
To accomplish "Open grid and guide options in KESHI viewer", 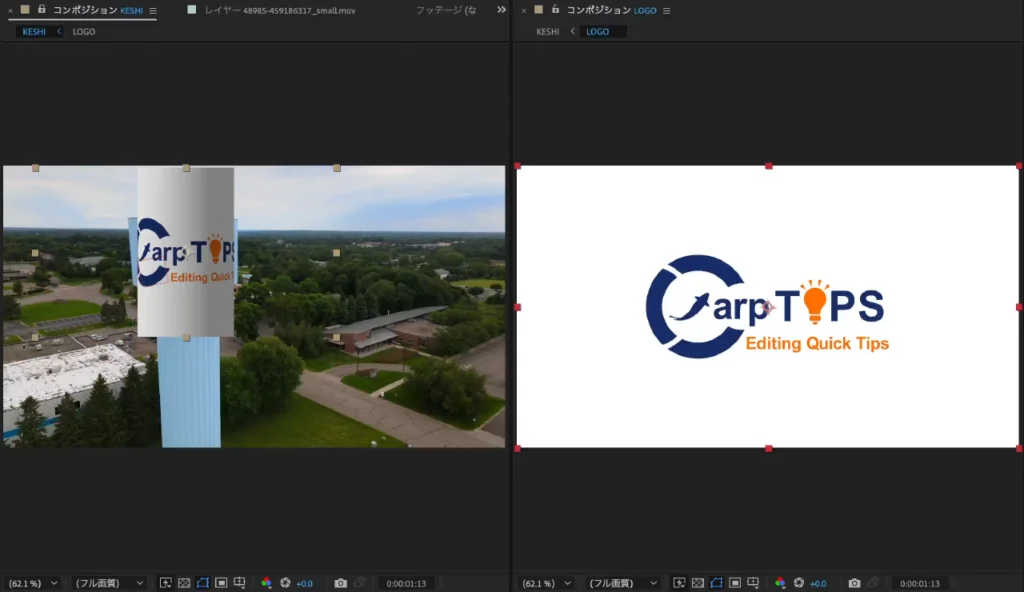I will pos(240,583).
